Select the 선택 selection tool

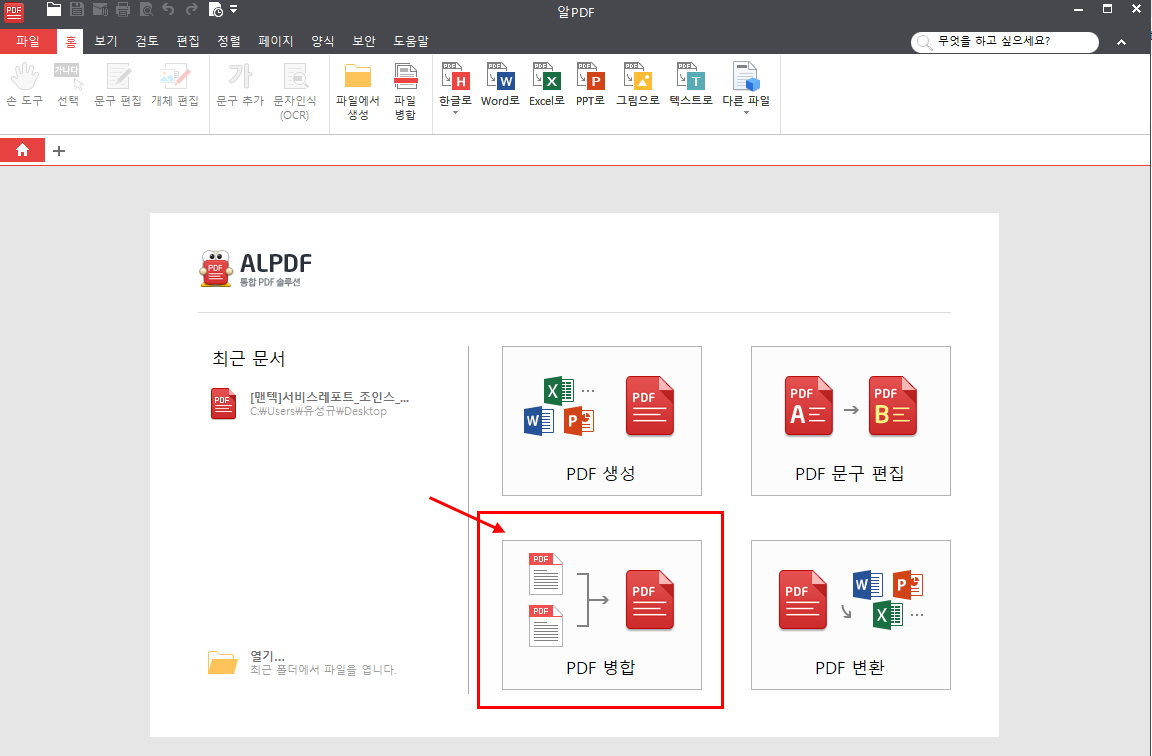(x=68, y=85)
